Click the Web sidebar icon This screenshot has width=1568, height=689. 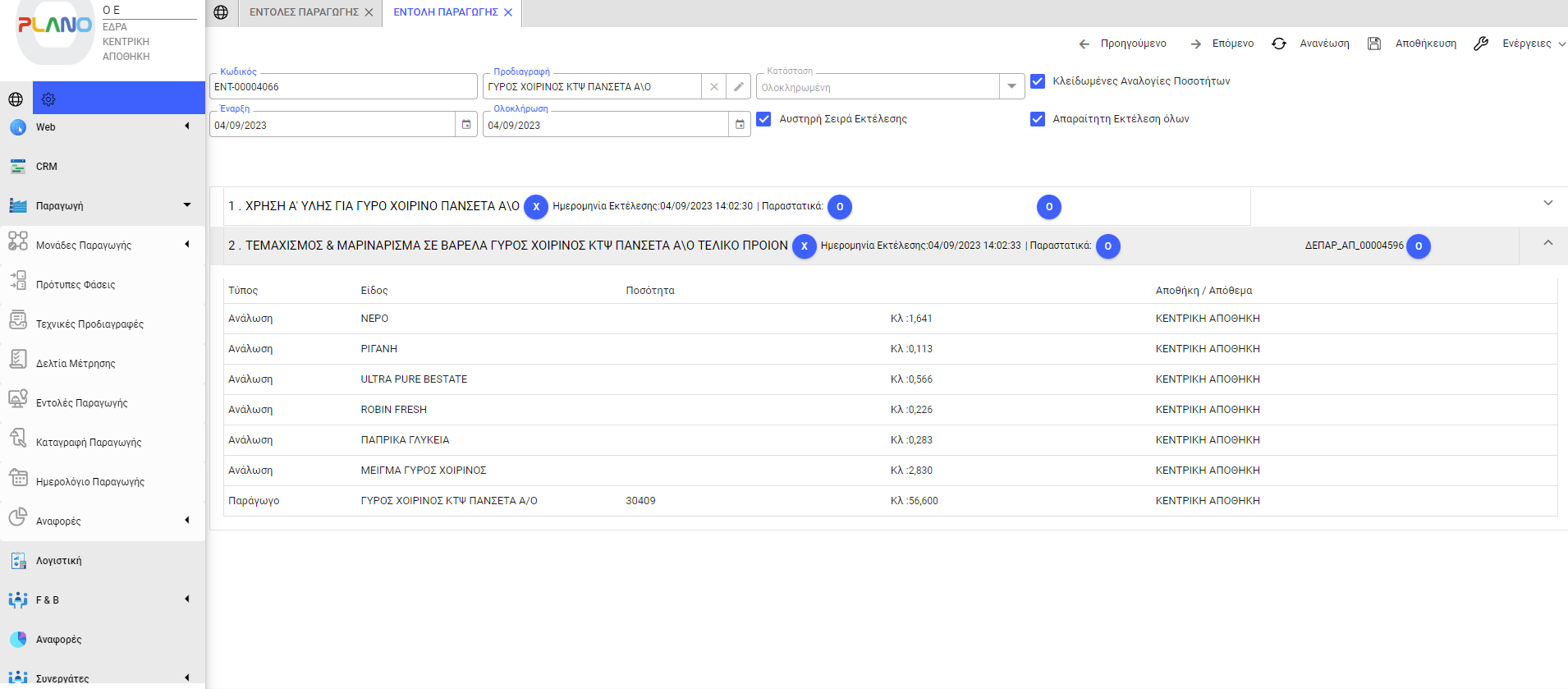(18, 127)
